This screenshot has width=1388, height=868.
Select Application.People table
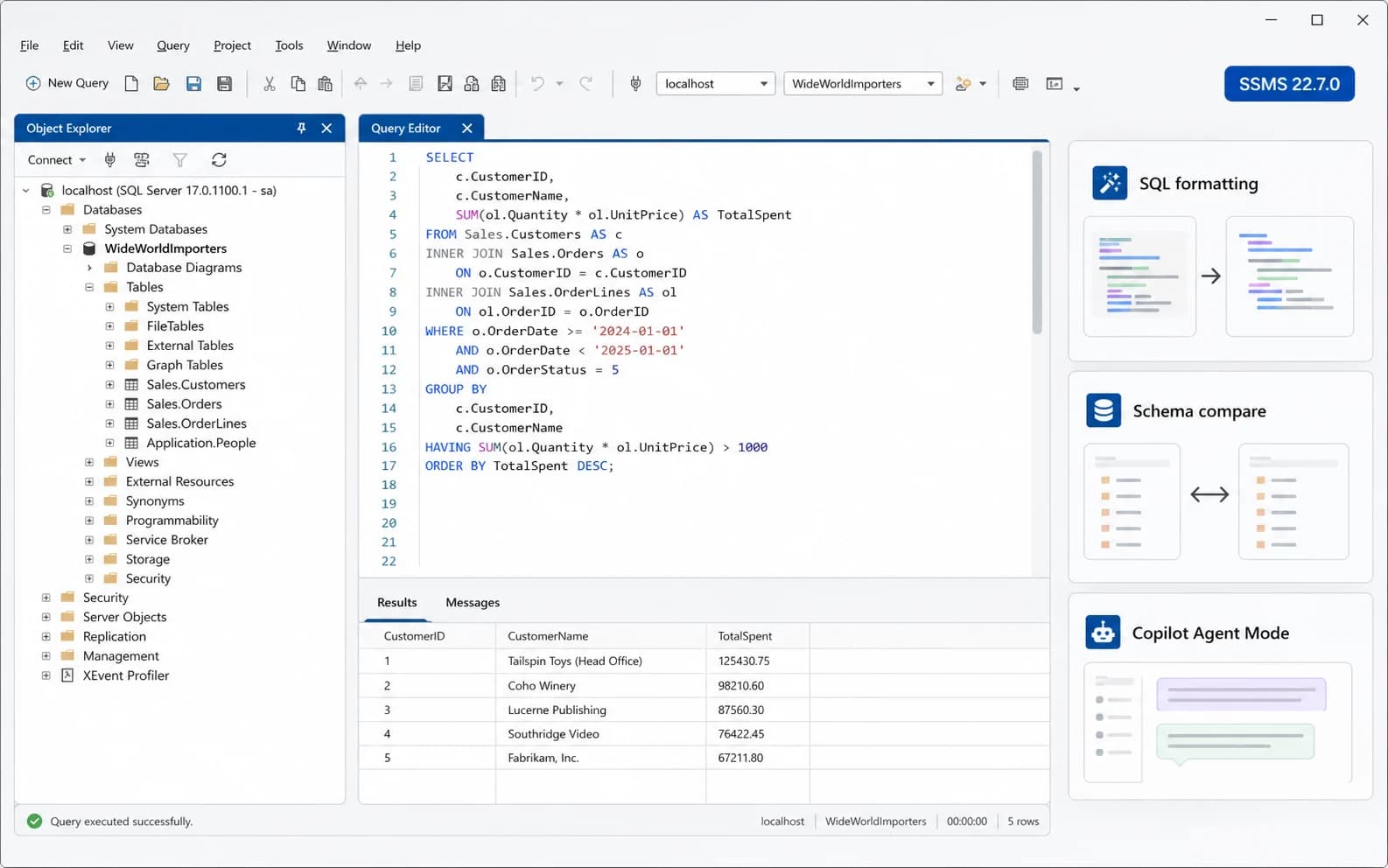201,443
